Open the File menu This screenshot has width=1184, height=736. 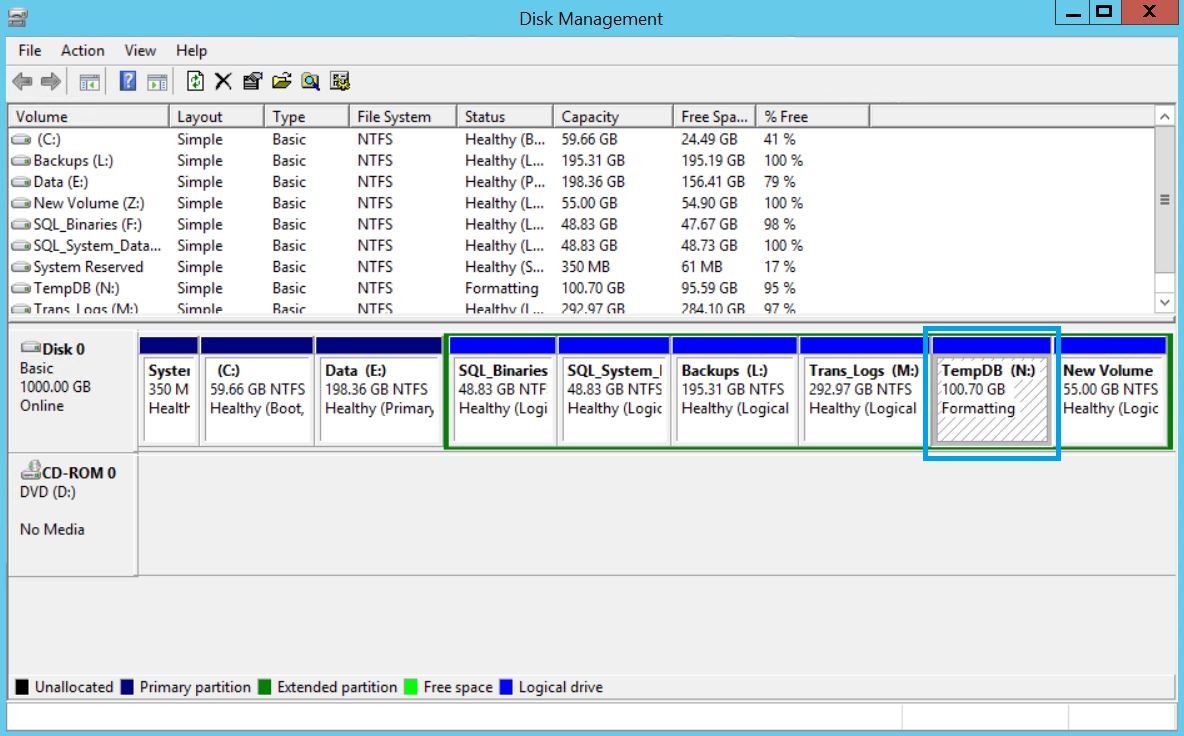click(28, 50)
